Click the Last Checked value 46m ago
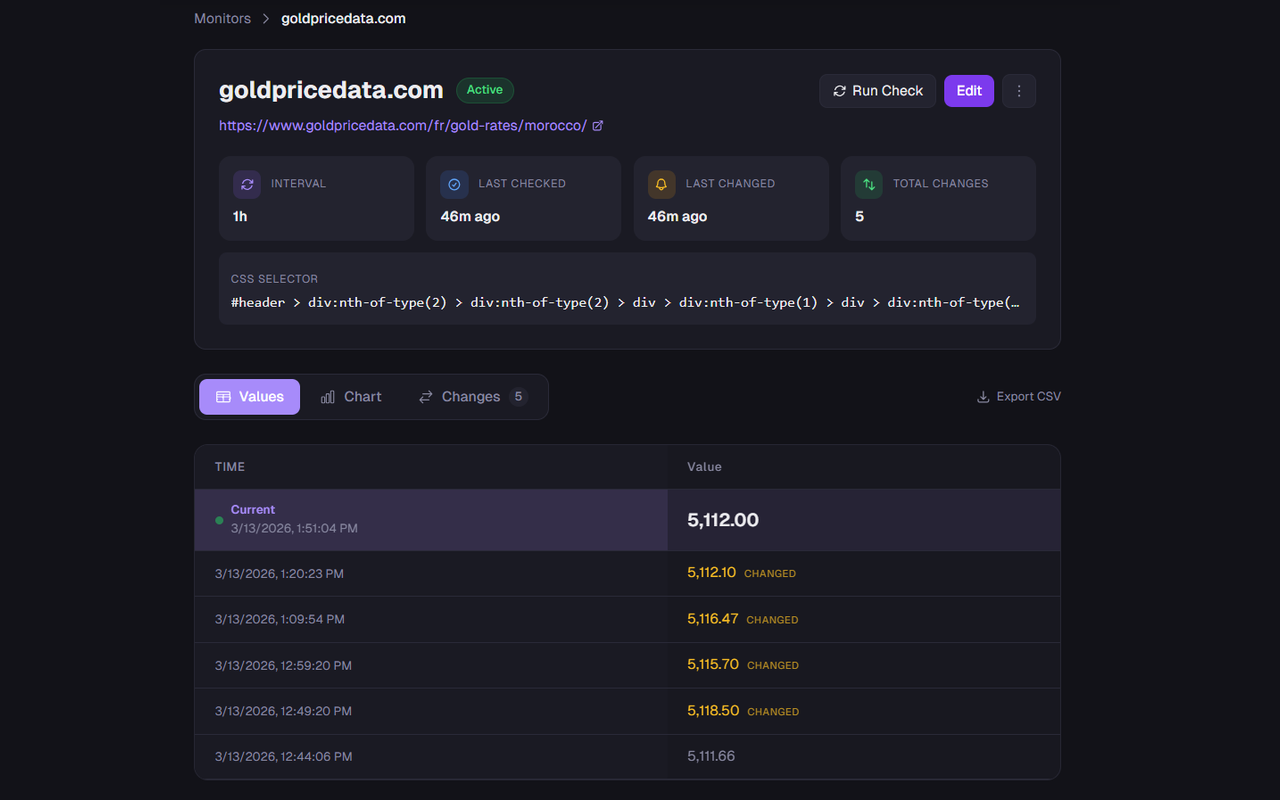 point(470,216)
